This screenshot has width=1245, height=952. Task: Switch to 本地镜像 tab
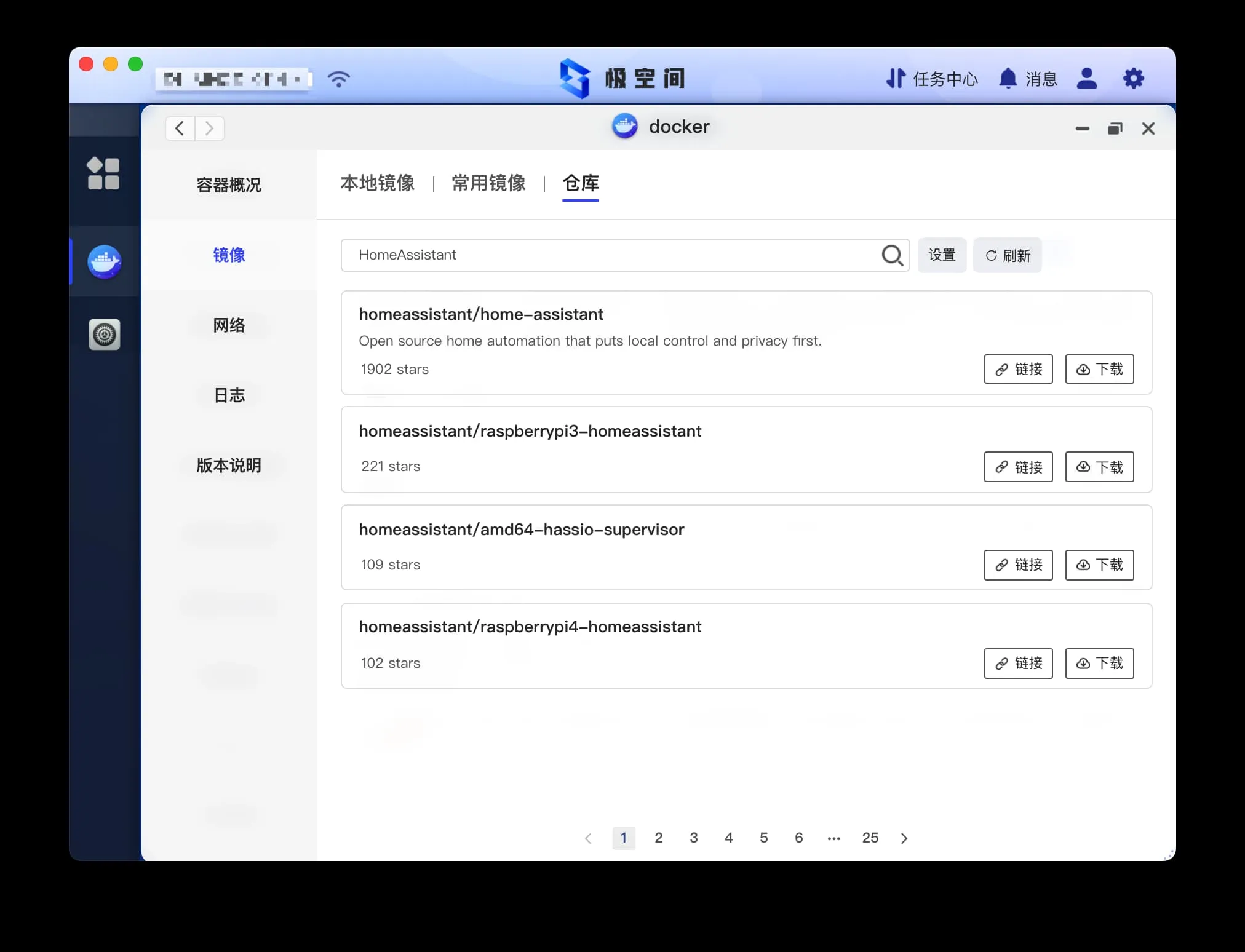coord(377,183)
